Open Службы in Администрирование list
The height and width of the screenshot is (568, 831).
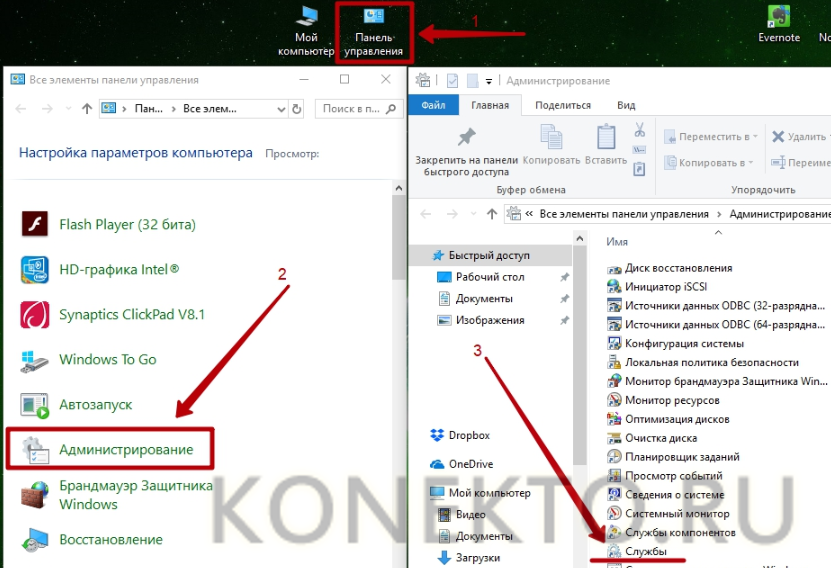point(637,551)
